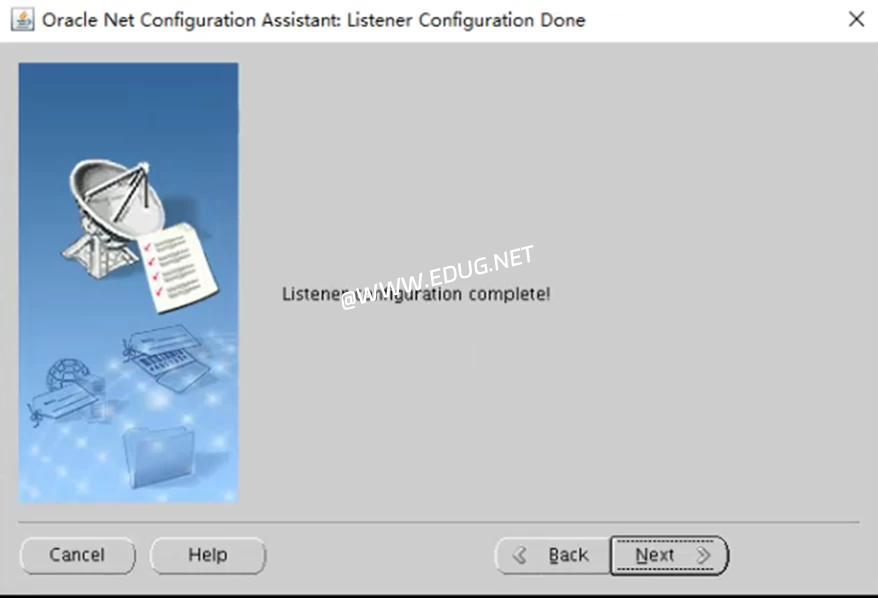Go back using the Back button
Image resolution: width=878 pixels, height=598 pixels.
pyautogui.click(x=553, y=555)
